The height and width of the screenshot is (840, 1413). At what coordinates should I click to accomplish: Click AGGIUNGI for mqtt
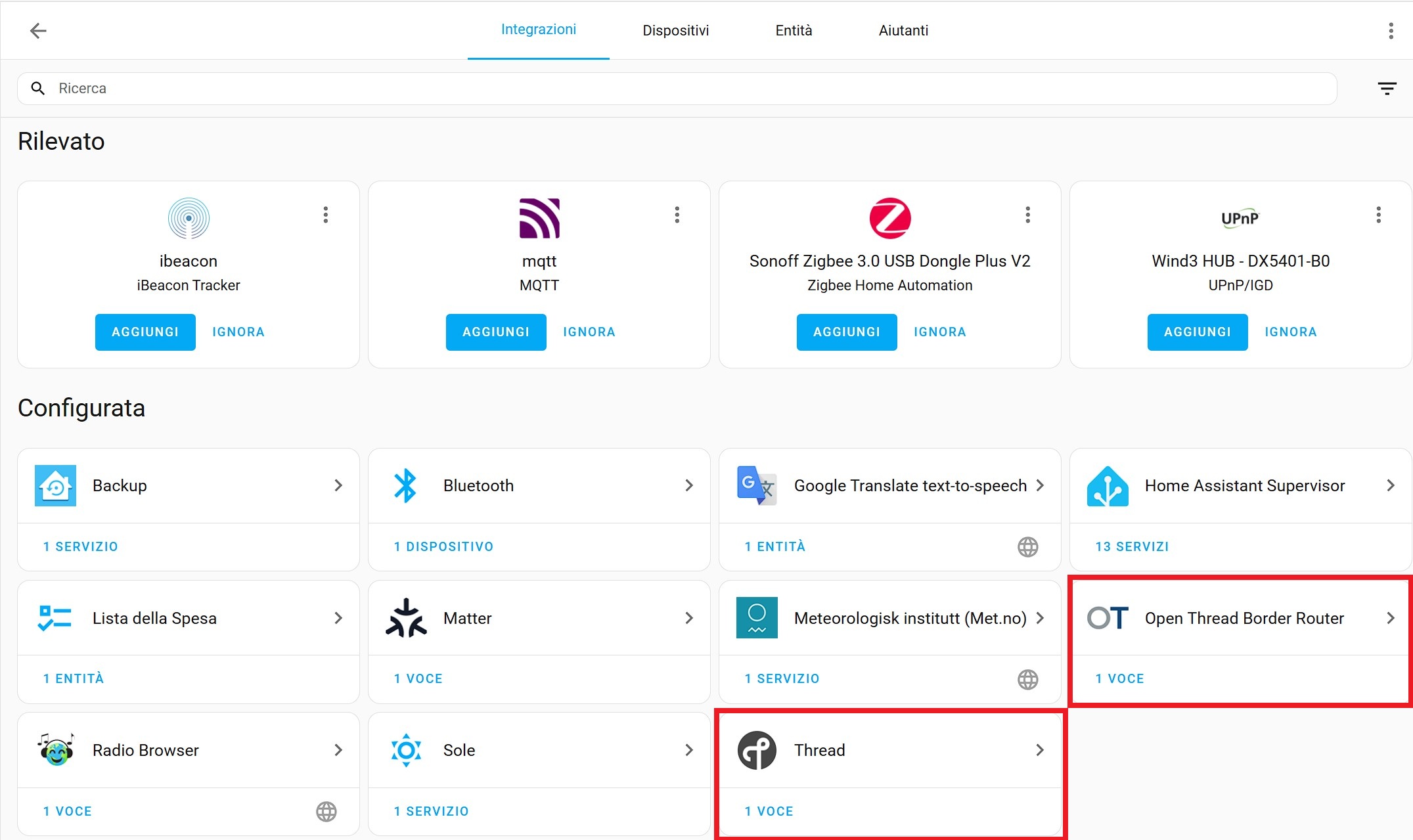pos(496,332)
